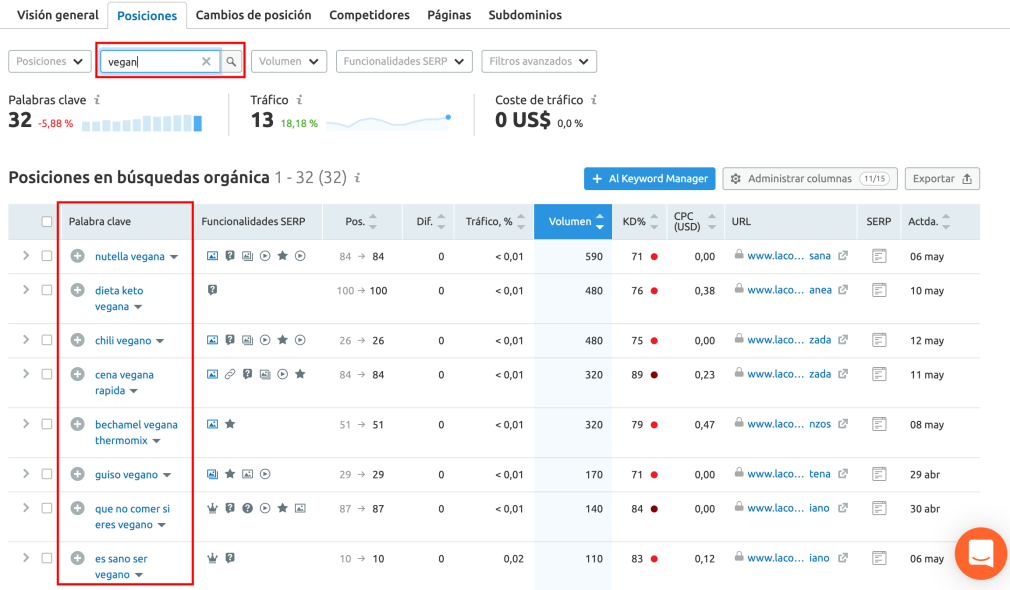Open Administrar columnas settings
The height and width of the screenshot is (590, 1010).
point(810,178)
